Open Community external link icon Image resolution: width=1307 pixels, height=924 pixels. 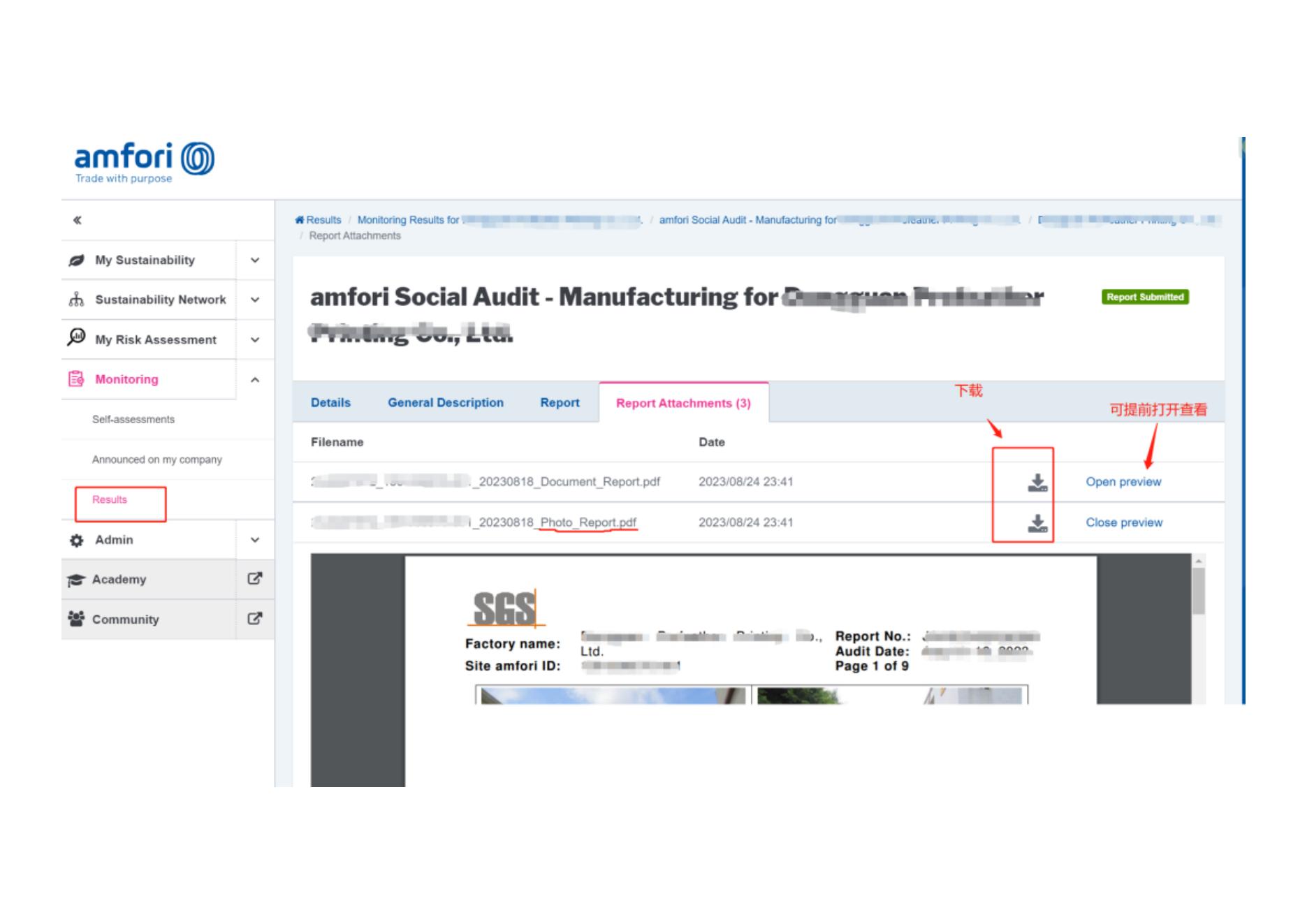click(x=255, y=619)
